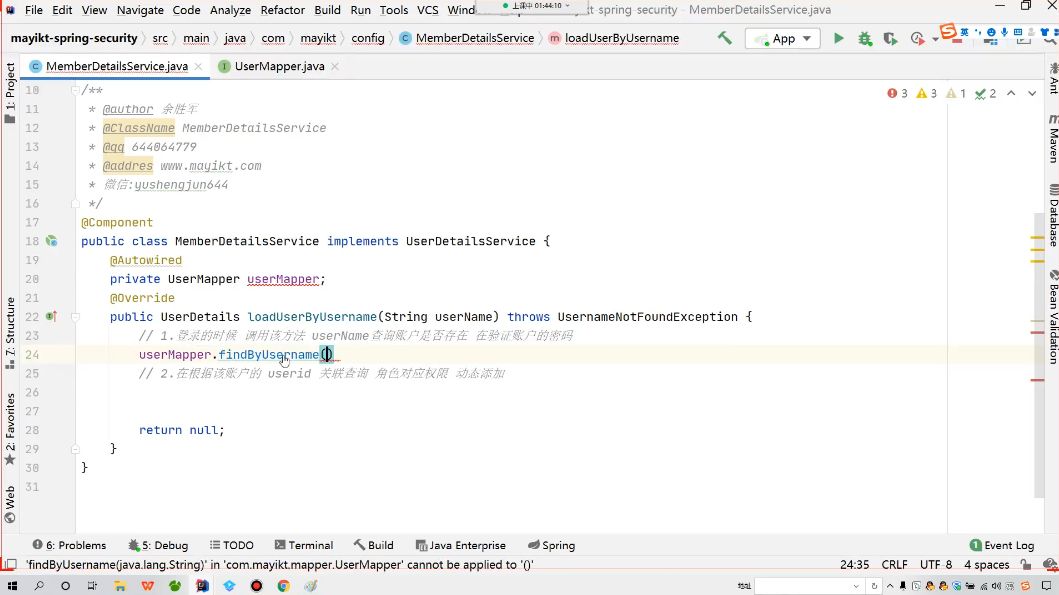Toggle the Database side panel
This screenshot has width=1059, height=595.
point(1053,215)
